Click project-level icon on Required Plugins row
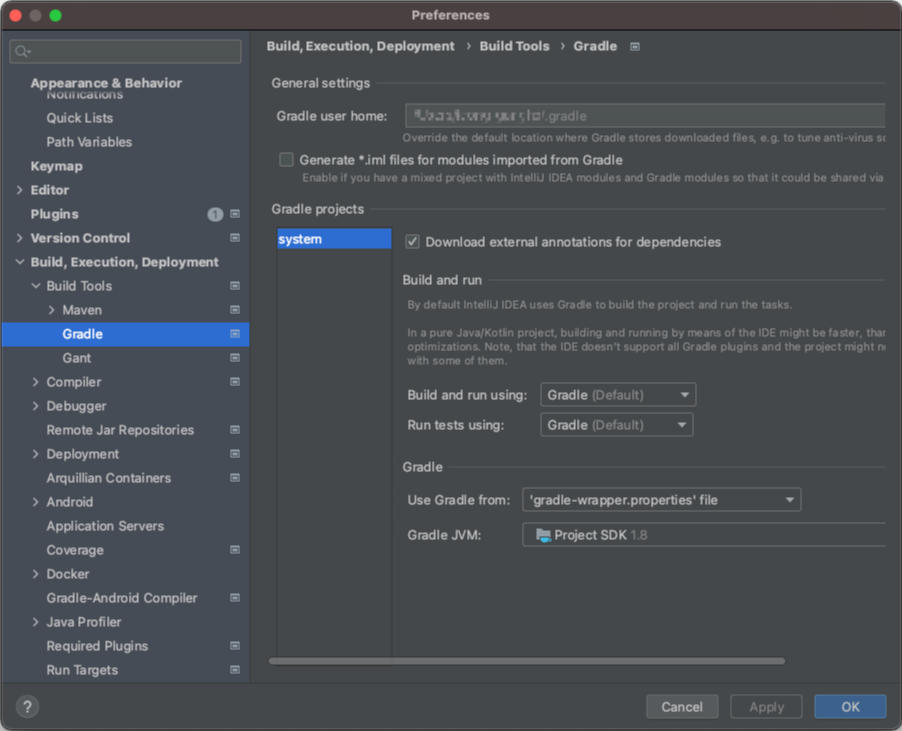 [x=235, y=646]
